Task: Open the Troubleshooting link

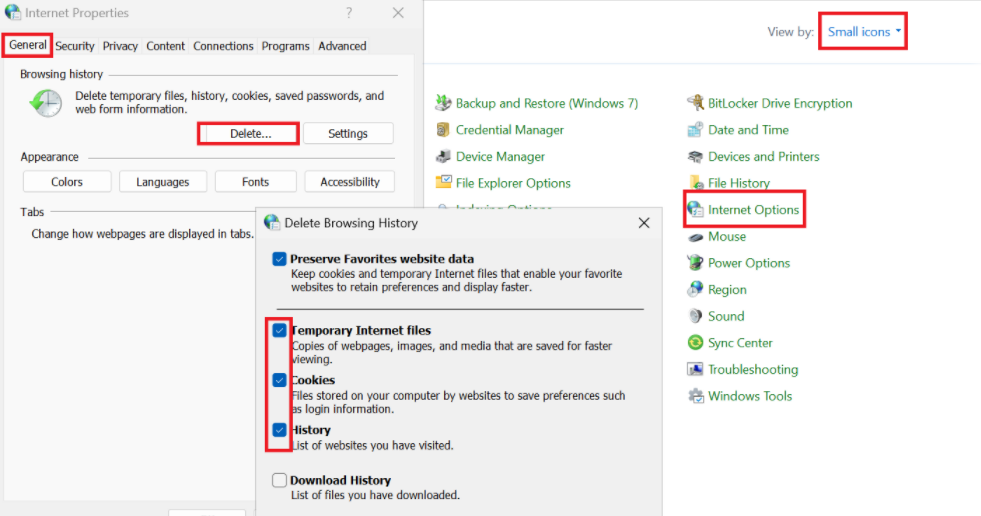Action: pyautogui.click(x=753, y=370)
